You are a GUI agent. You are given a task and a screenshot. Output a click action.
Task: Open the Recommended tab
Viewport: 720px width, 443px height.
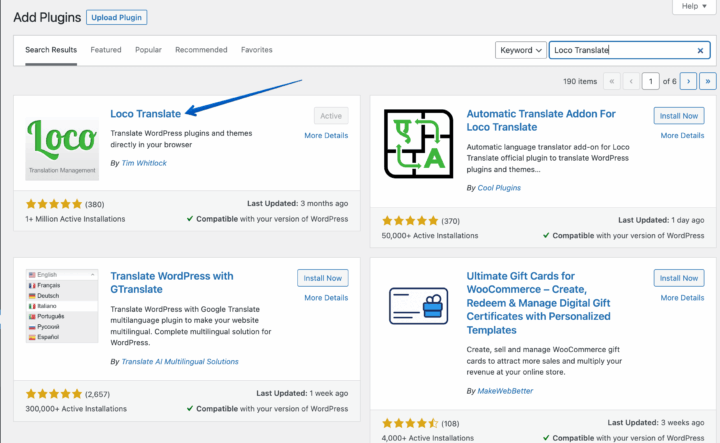pyautogui.click(x=201, y=50)
